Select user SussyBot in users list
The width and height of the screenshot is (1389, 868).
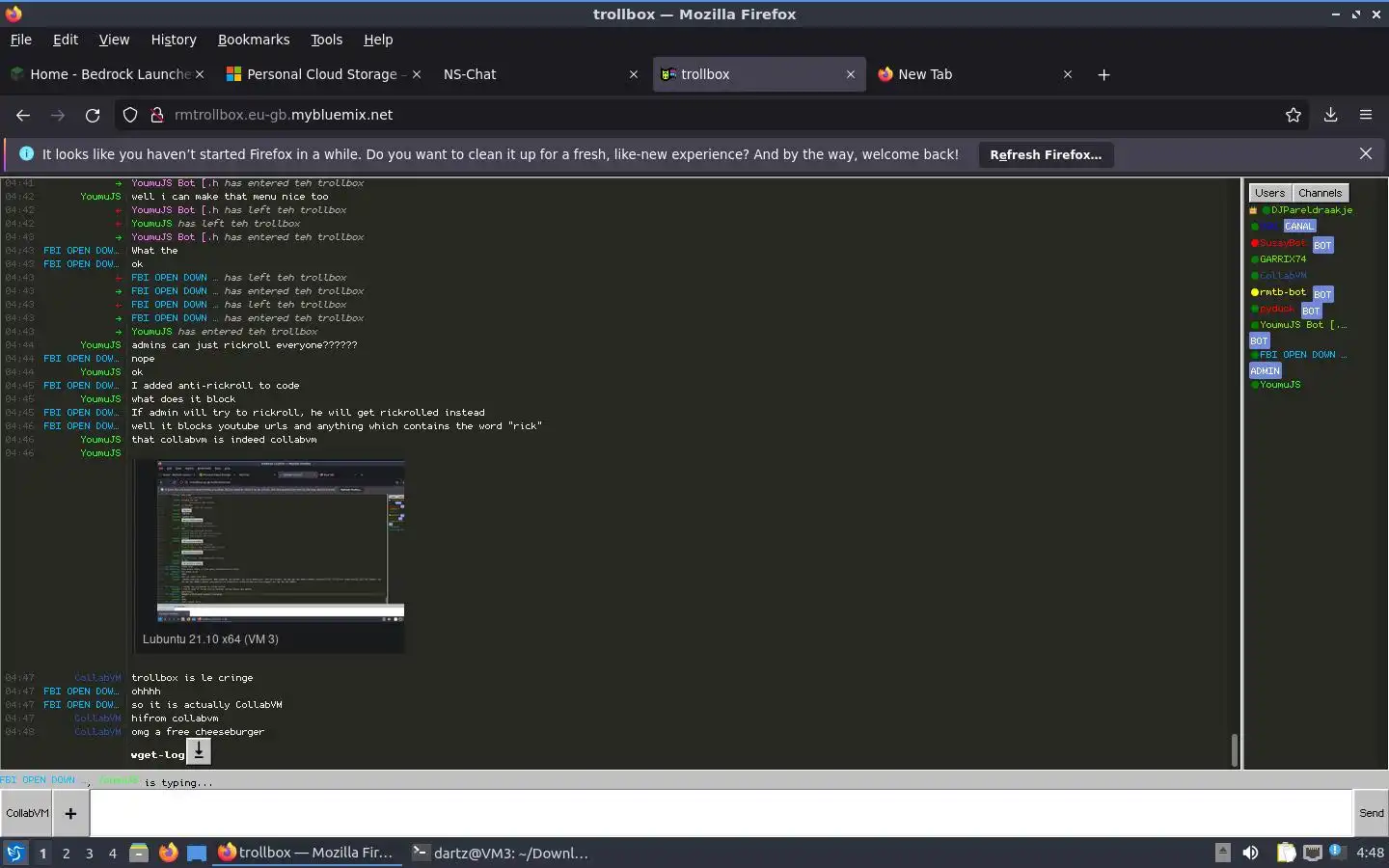tap(1282, 243)
